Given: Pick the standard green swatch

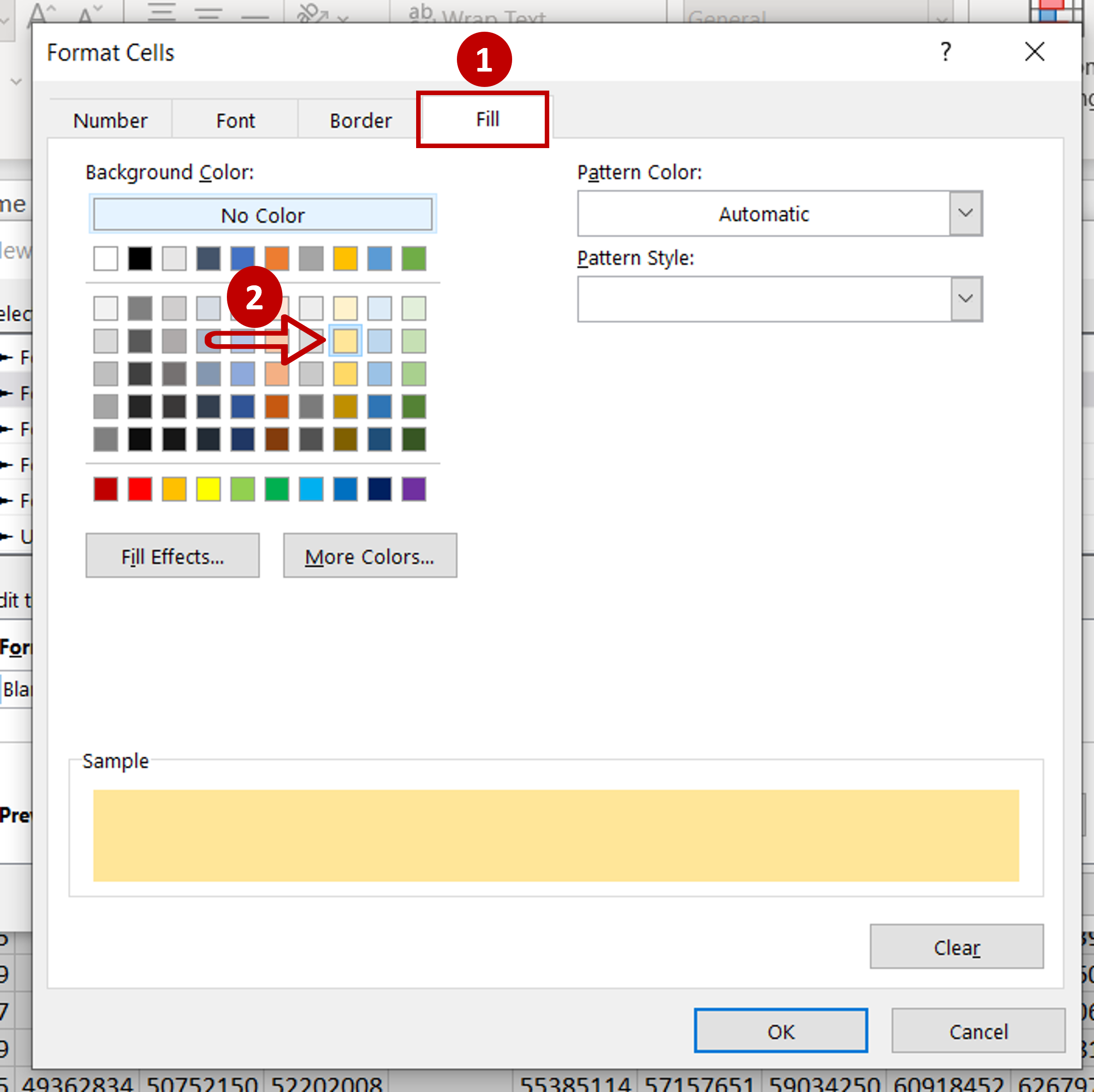Looking at the screenshot, I should 277,489.
